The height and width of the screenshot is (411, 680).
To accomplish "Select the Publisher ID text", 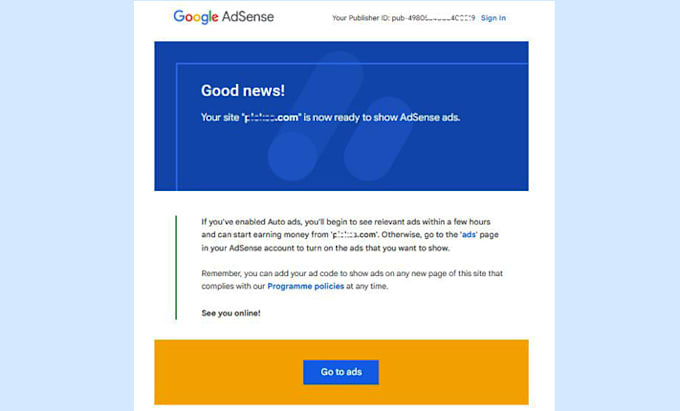I will coord(403,18).
